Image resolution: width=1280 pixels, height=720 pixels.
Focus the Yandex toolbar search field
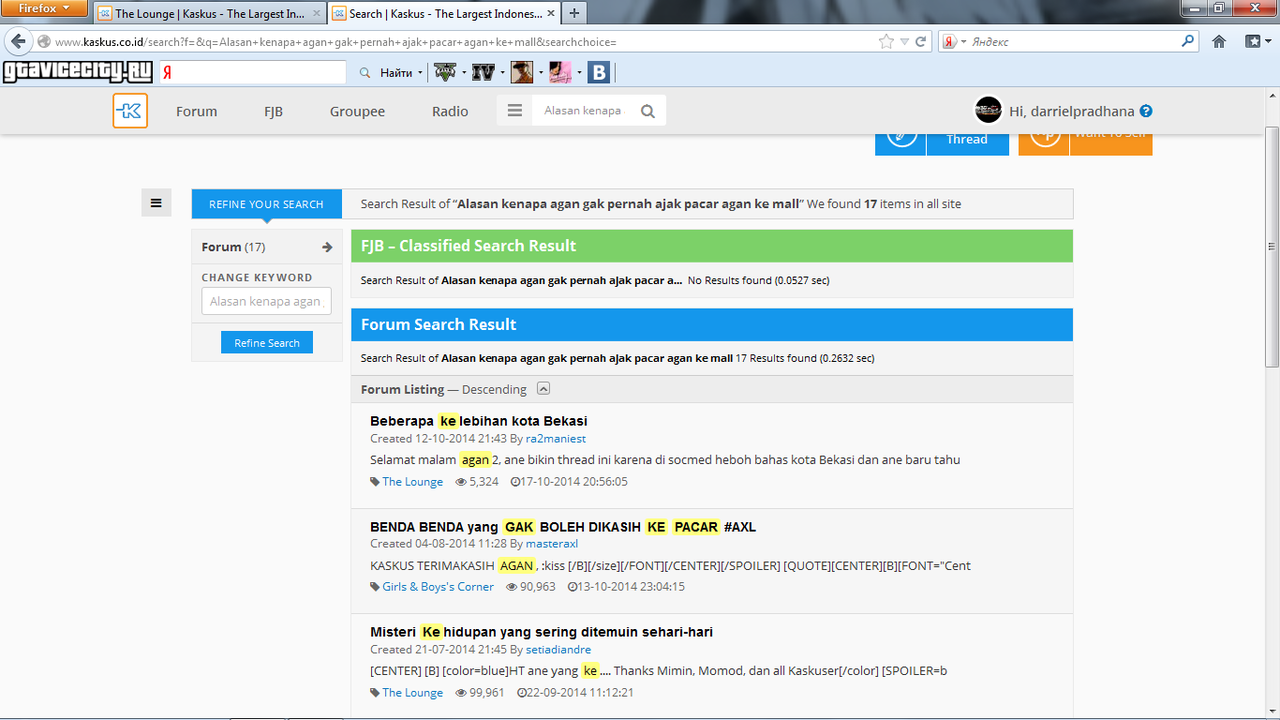tap(252, 72)
